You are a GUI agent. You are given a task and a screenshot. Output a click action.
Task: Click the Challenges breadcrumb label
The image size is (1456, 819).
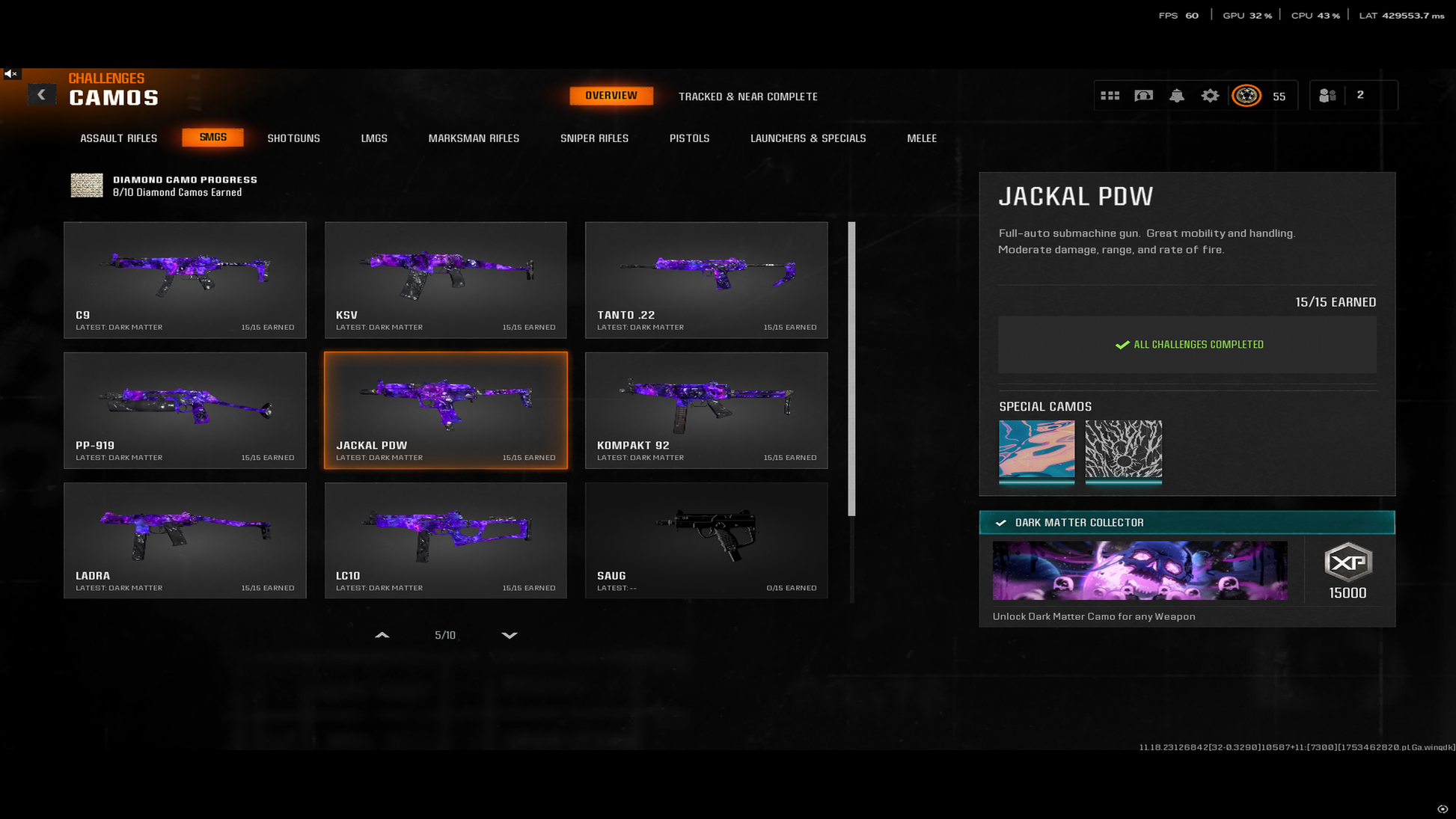point(106,78)
